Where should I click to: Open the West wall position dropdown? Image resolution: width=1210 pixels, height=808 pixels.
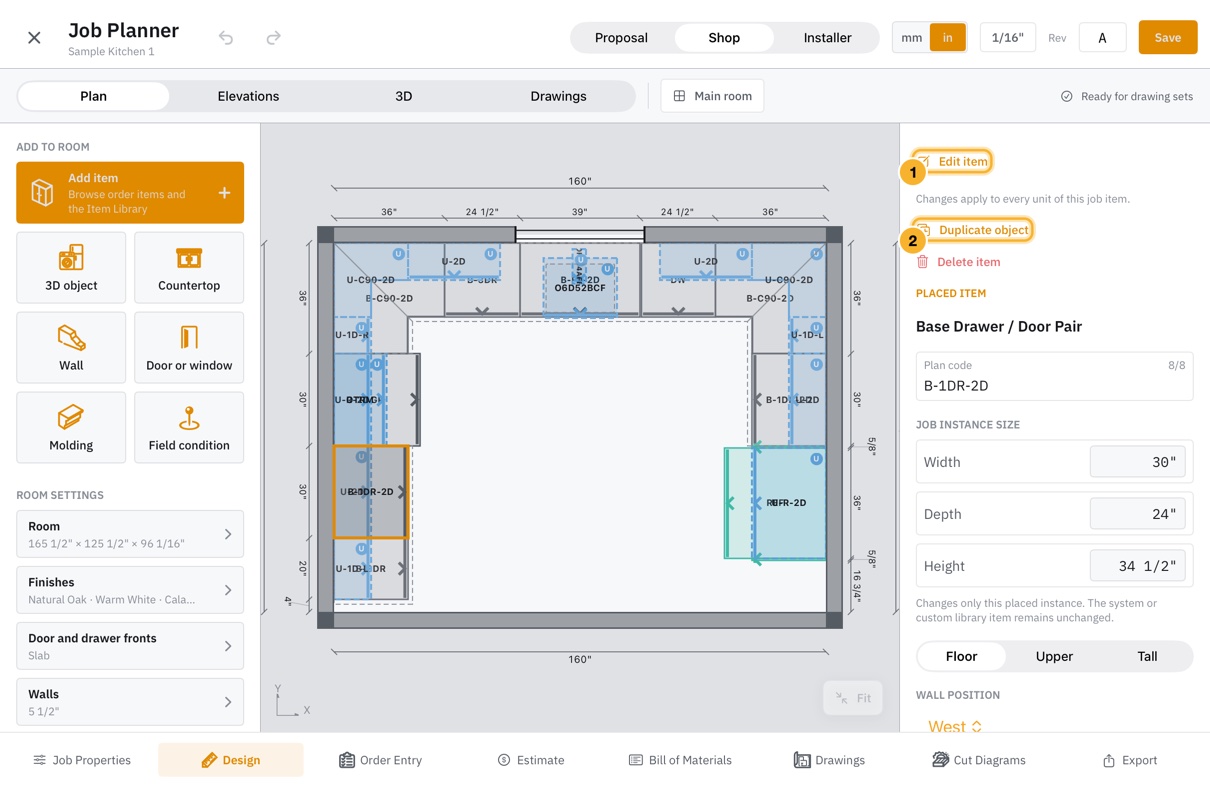955,726
